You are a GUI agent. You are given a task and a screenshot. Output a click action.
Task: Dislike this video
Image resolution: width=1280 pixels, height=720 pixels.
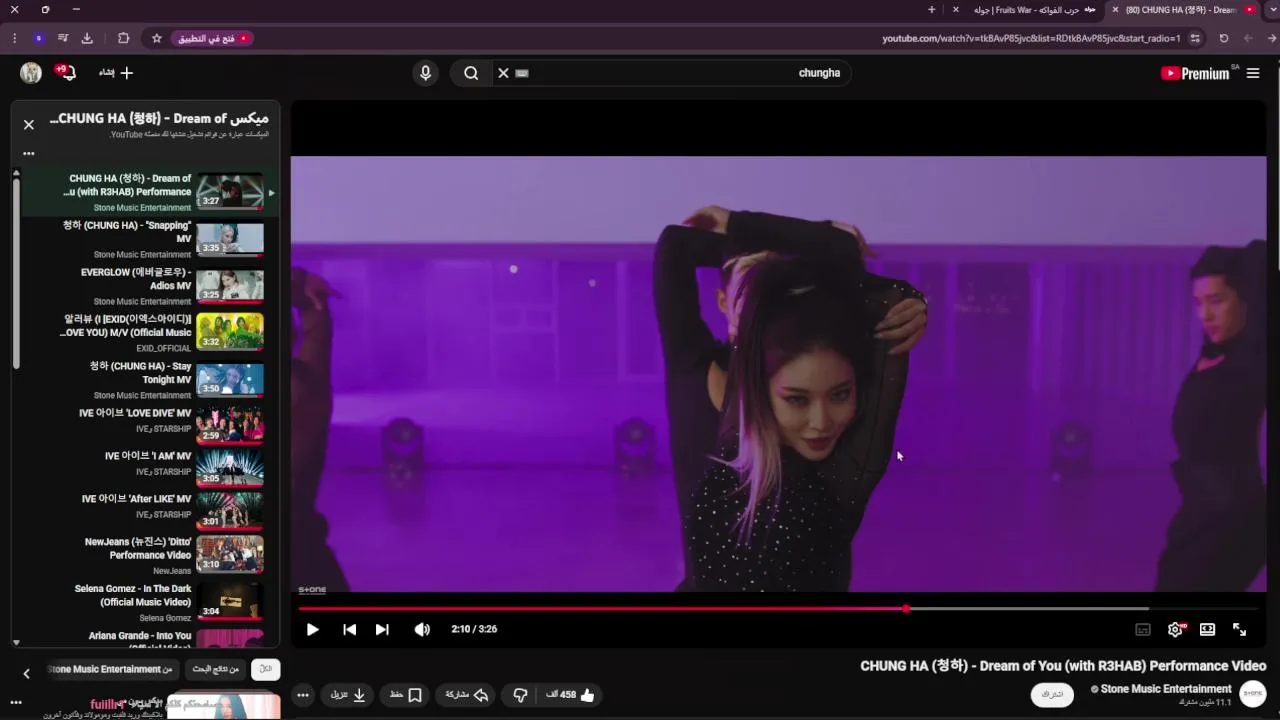point(520,695)
